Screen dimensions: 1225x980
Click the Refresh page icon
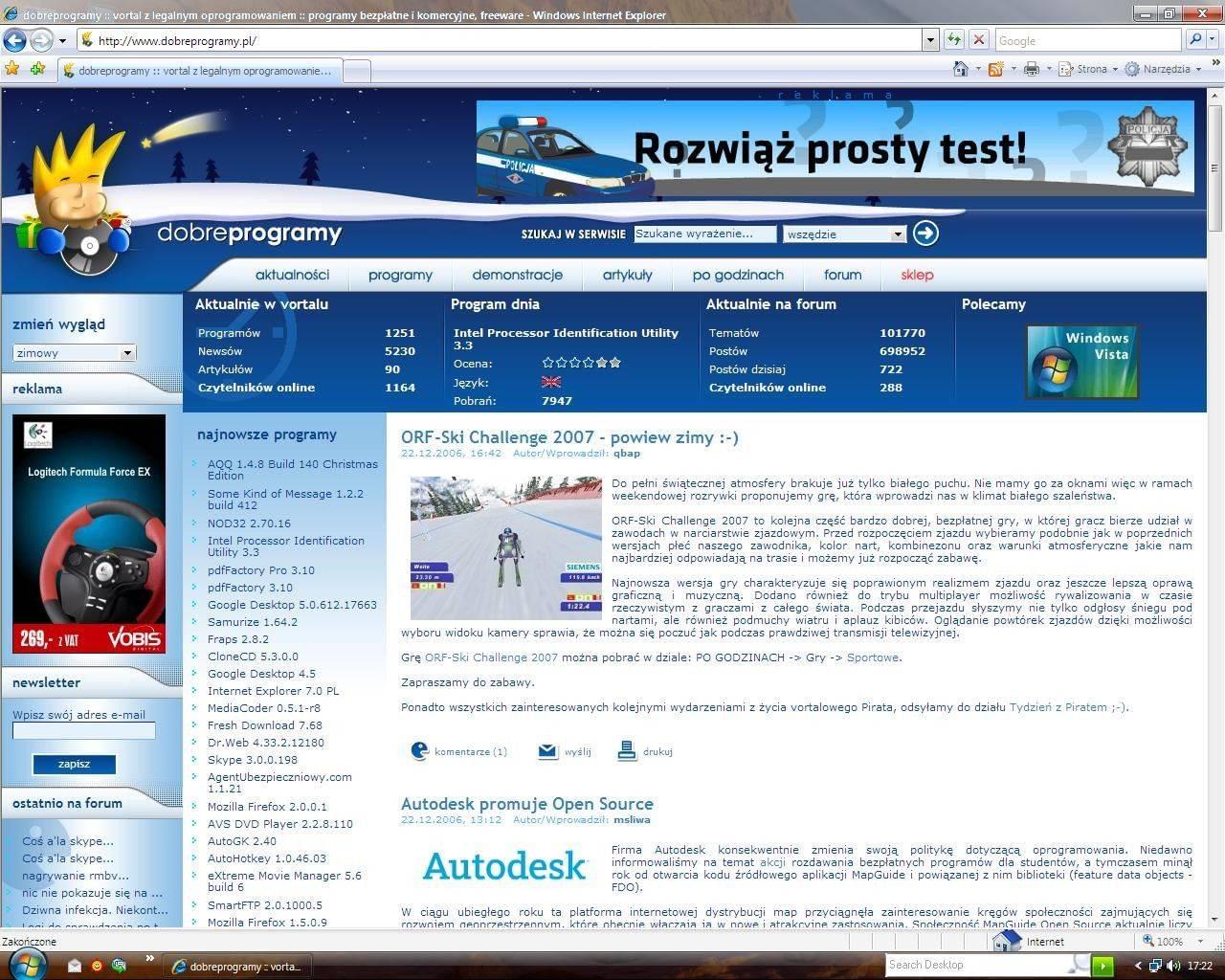pos(953,40)
